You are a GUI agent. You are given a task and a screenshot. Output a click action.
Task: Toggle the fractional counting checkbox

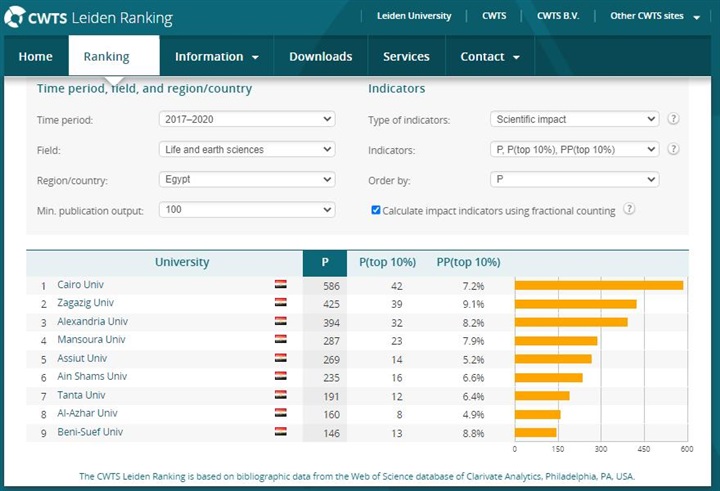point(376,211)
